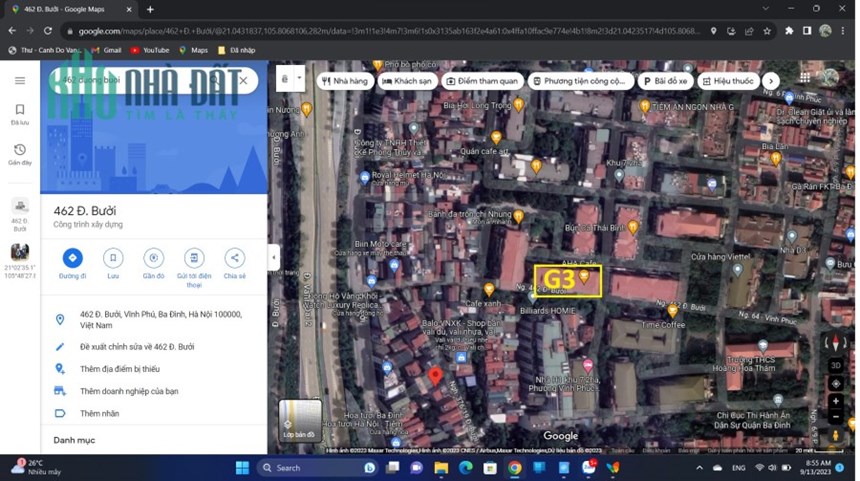Click the show my location button

click(835, 383)
